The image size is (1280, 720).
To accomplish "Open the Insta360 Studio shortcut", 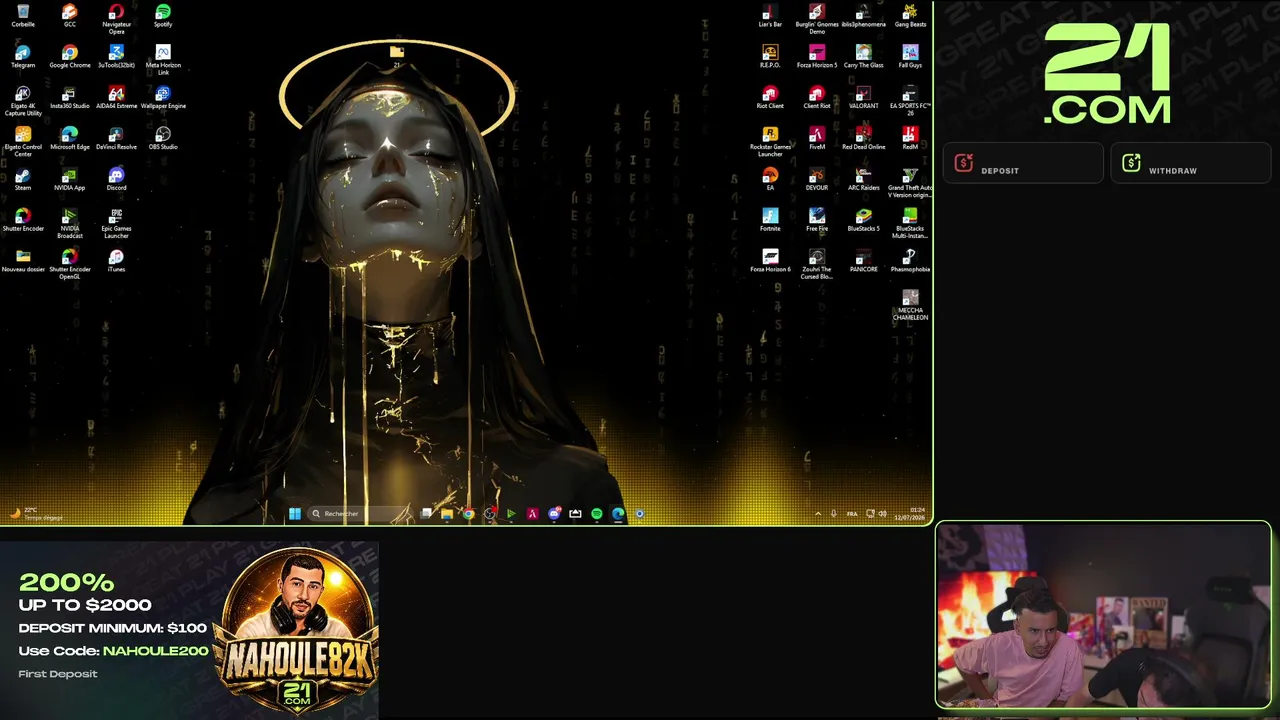I will [70, 98].
